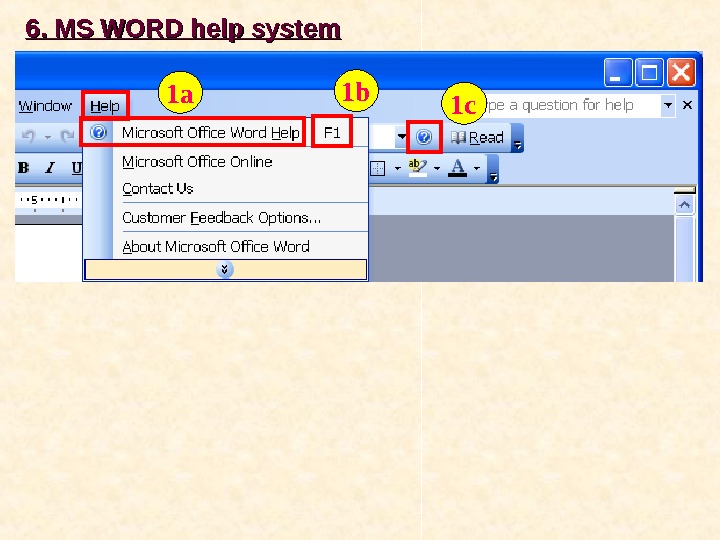Switch to Read layout view
Image resolution: width=720 pixels, height=540 pixels.
478,137
